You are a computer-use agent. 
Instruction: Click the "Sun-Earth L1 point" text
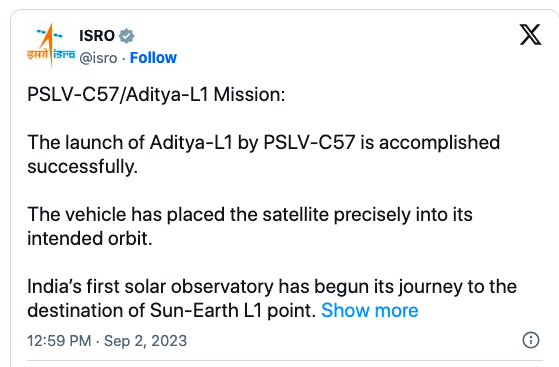click(x=231, y=310)
